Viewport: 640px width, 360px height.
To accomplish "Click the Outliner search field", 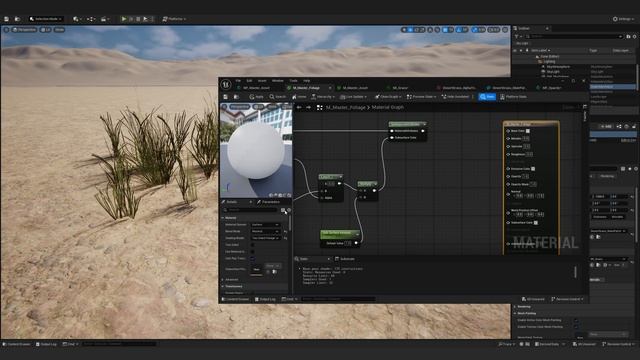I will pyautogui.click(x=574, y=37).
